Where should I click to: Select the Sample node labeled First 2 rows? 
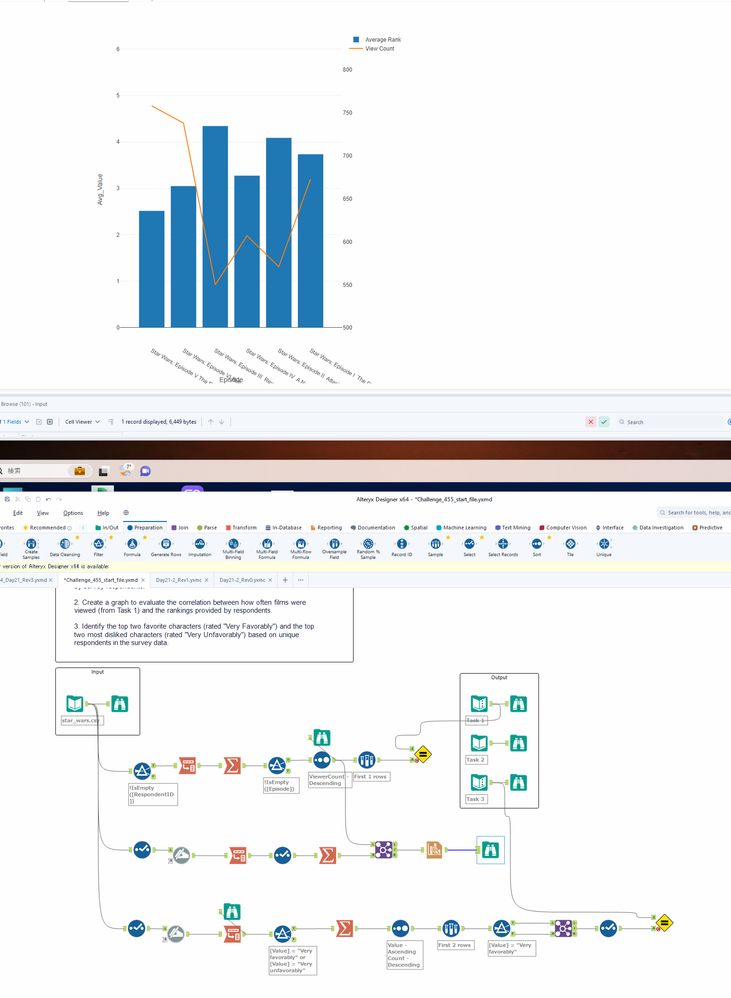pos(451,929)
